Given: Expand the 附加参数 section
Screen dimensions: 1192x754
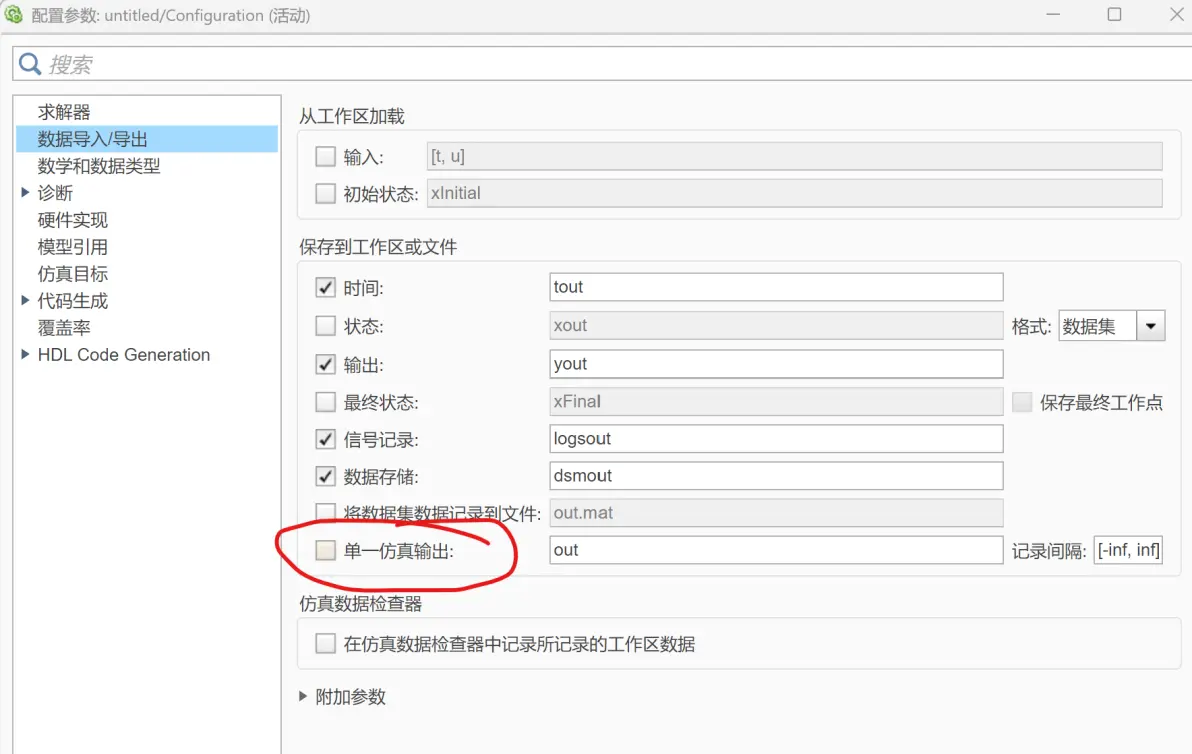Looking at the screenshot, I should point(303,696).
